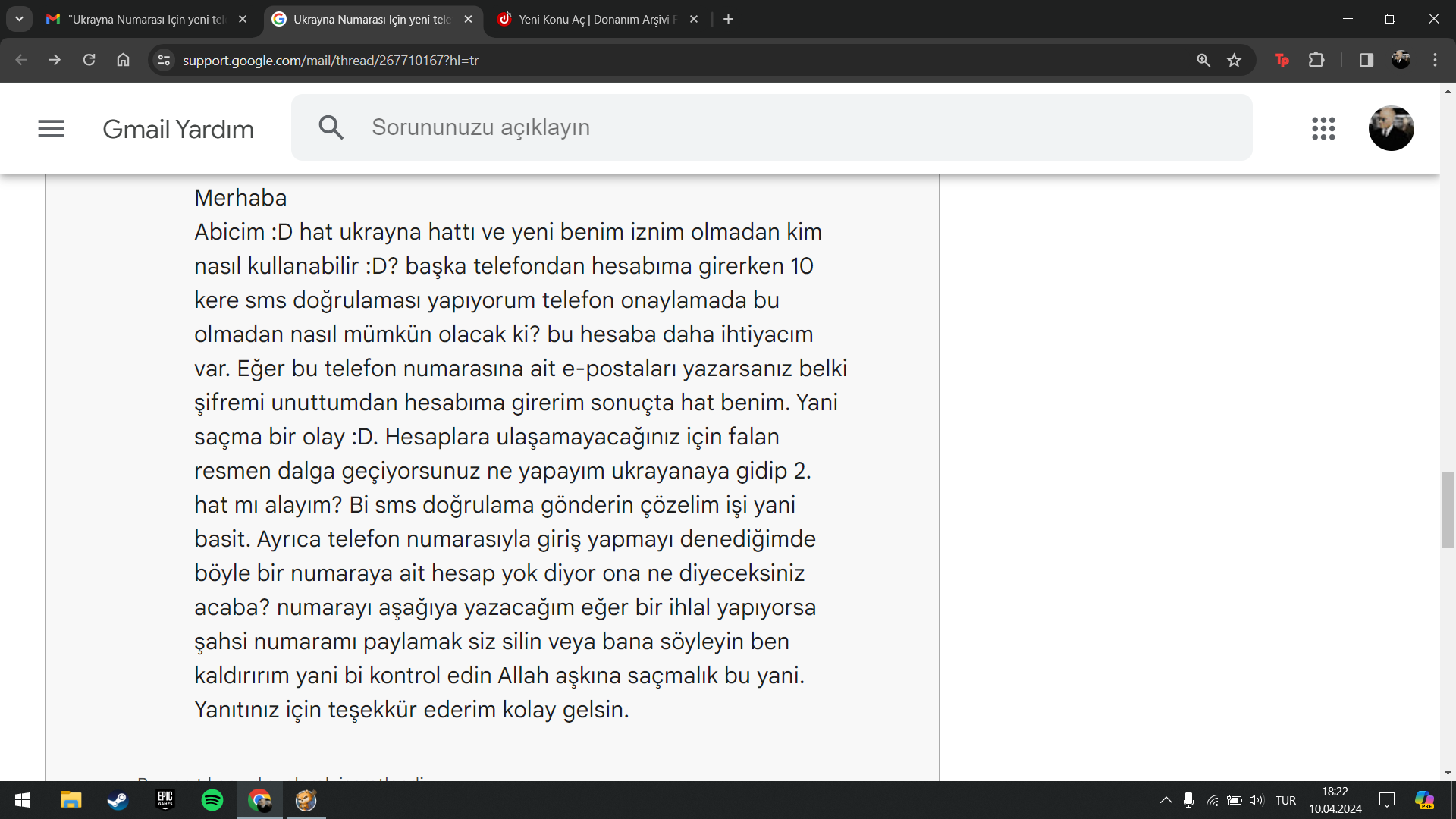This screenshot has width=1456, height=819.
Task: Toggle the Chrome side panel
Action: (x=1366, y=61)
